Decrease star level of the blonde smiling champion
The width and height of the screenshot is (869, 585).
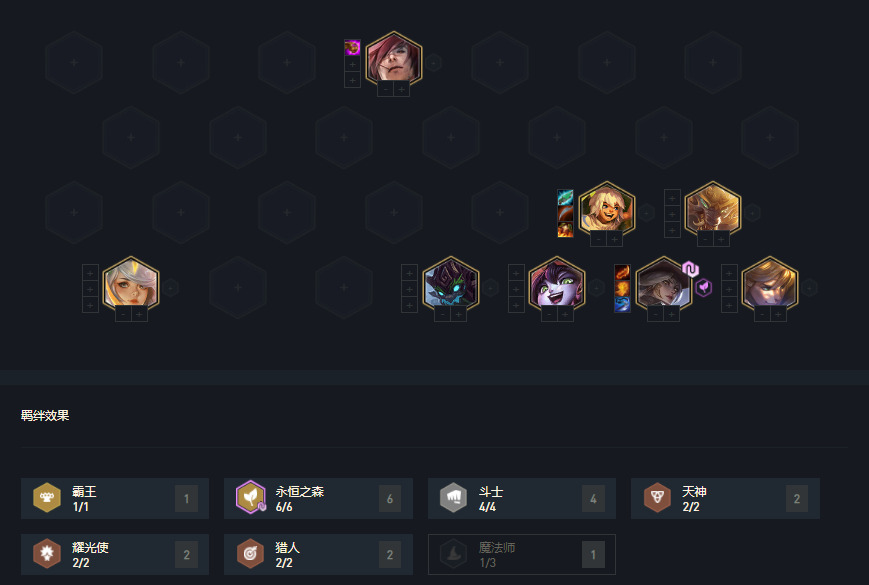click(598, 239)
